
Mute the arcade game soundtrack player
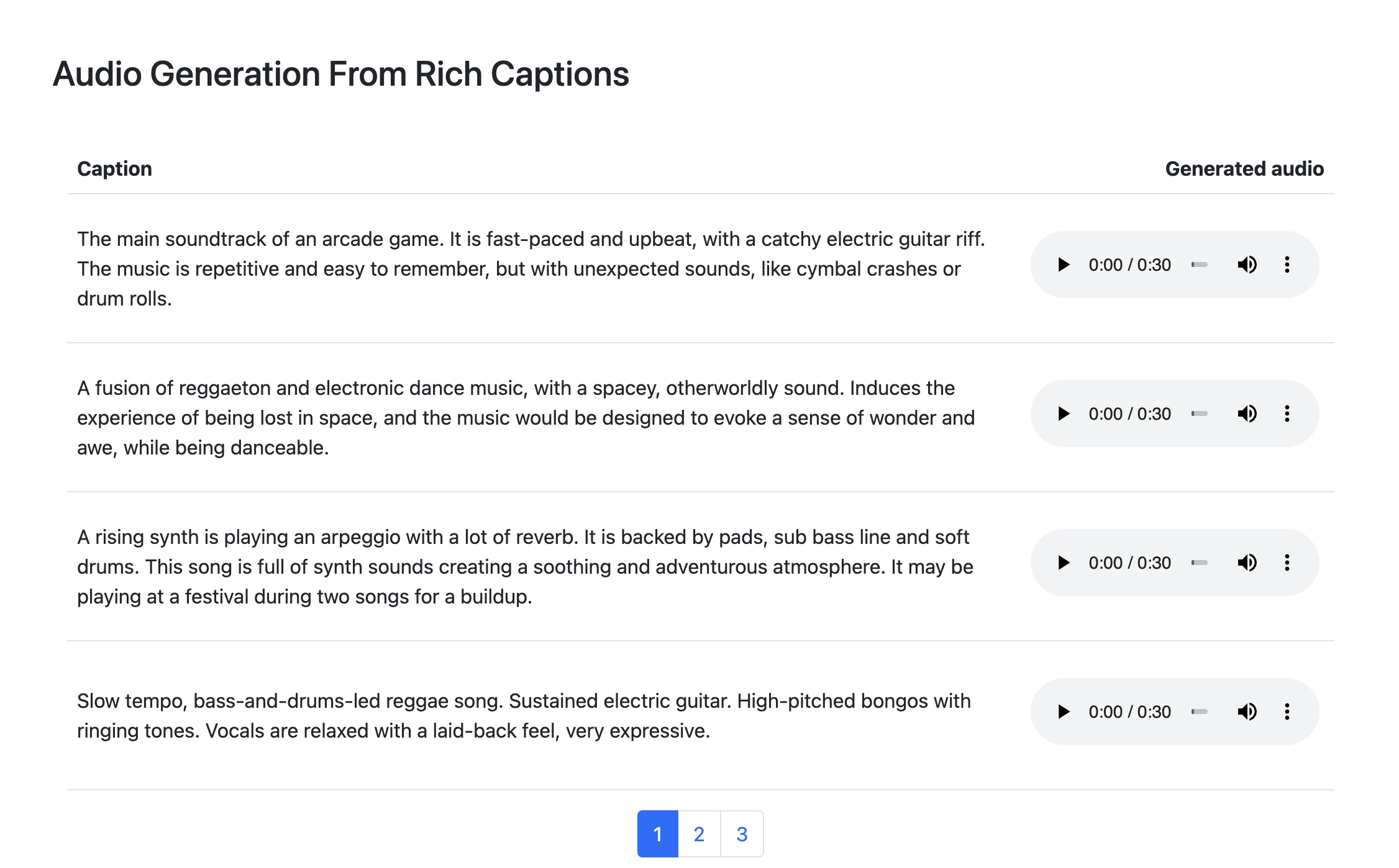pos(1247,264)
